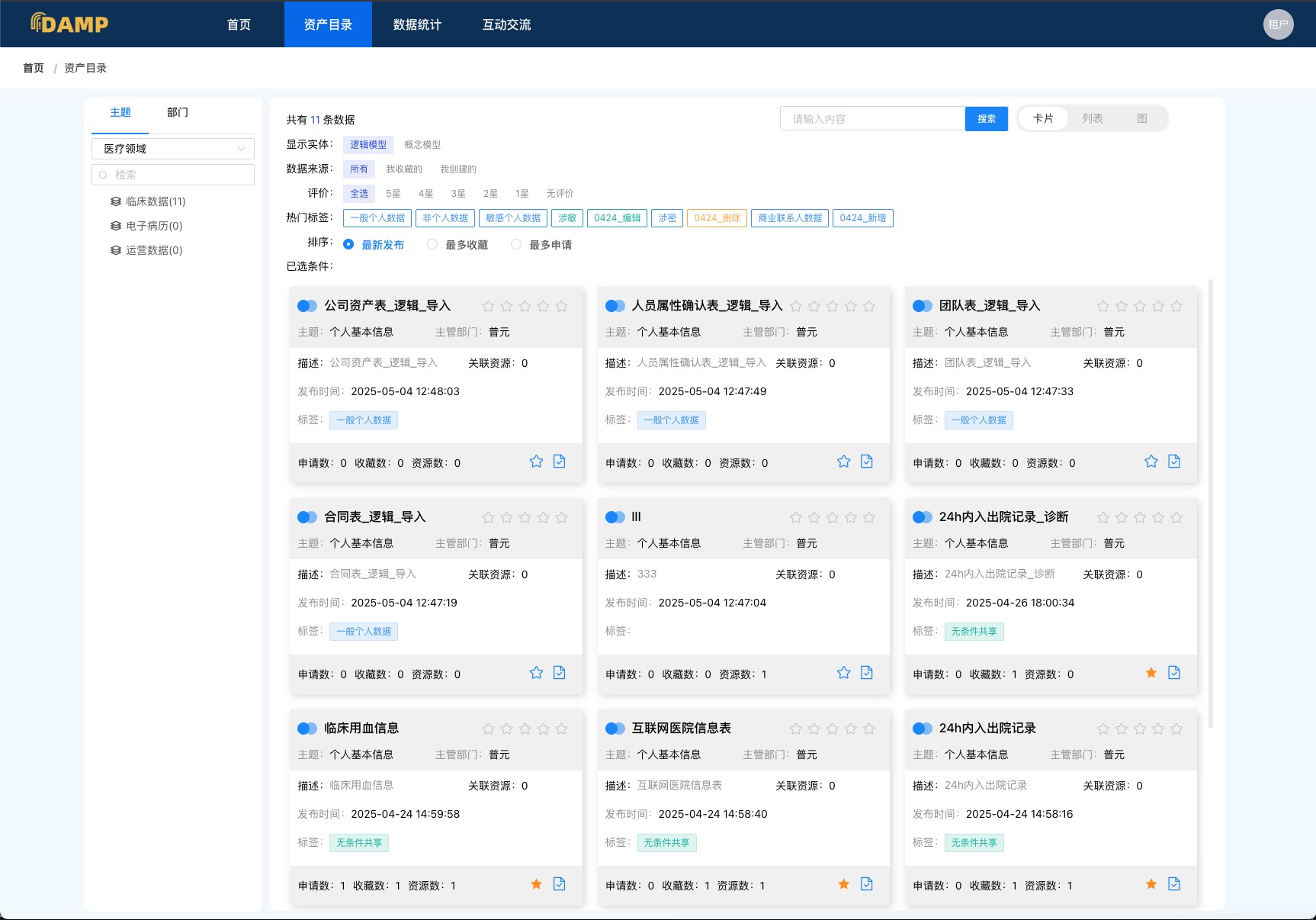This screenshot has width=1316, height=920.
Task: Open 首页 from the breadcrumb
Action: click(33, 67)
